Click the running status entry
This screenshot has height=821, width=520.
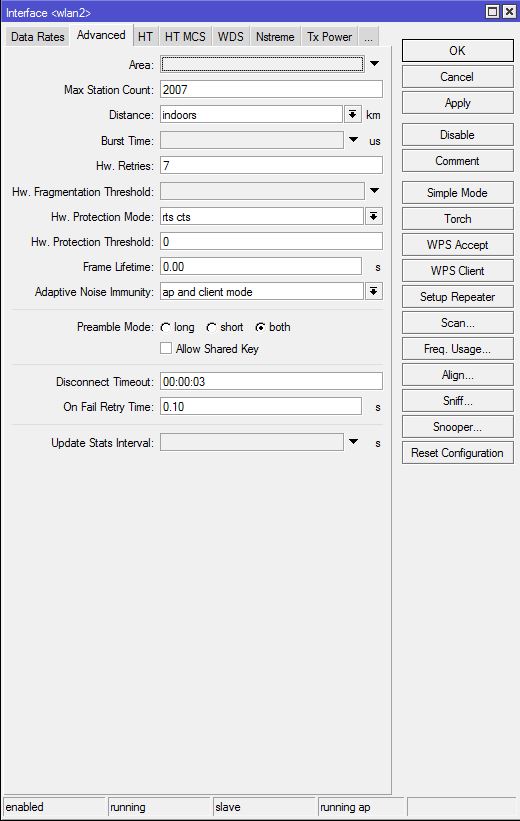pyautogui.click(x=128, y=807)
